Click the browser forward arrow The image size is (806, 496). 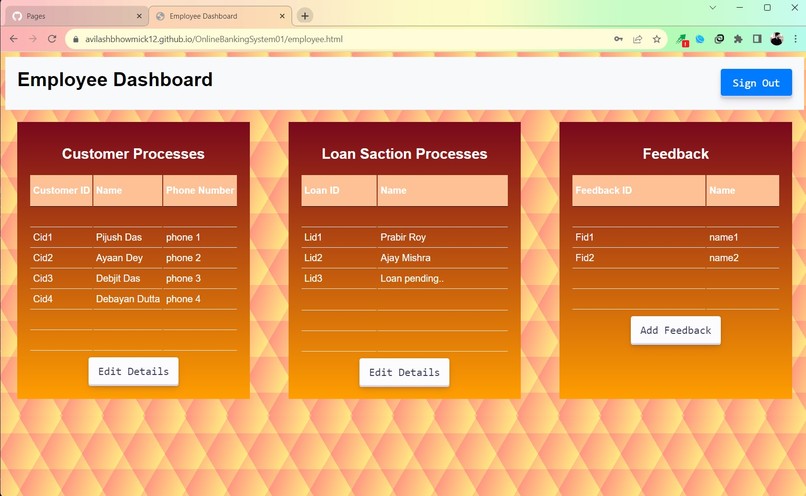click(x=33, y=39)
